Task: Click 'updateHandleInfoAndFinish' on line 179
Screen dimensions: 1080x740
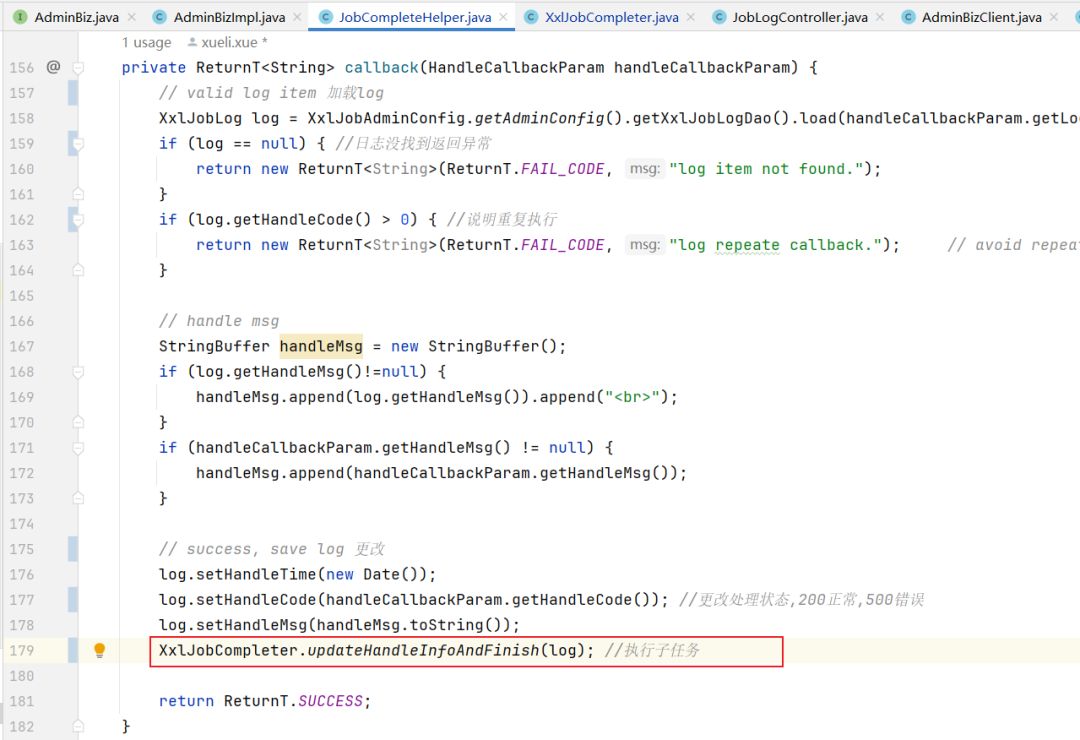Action: [423, 650]
